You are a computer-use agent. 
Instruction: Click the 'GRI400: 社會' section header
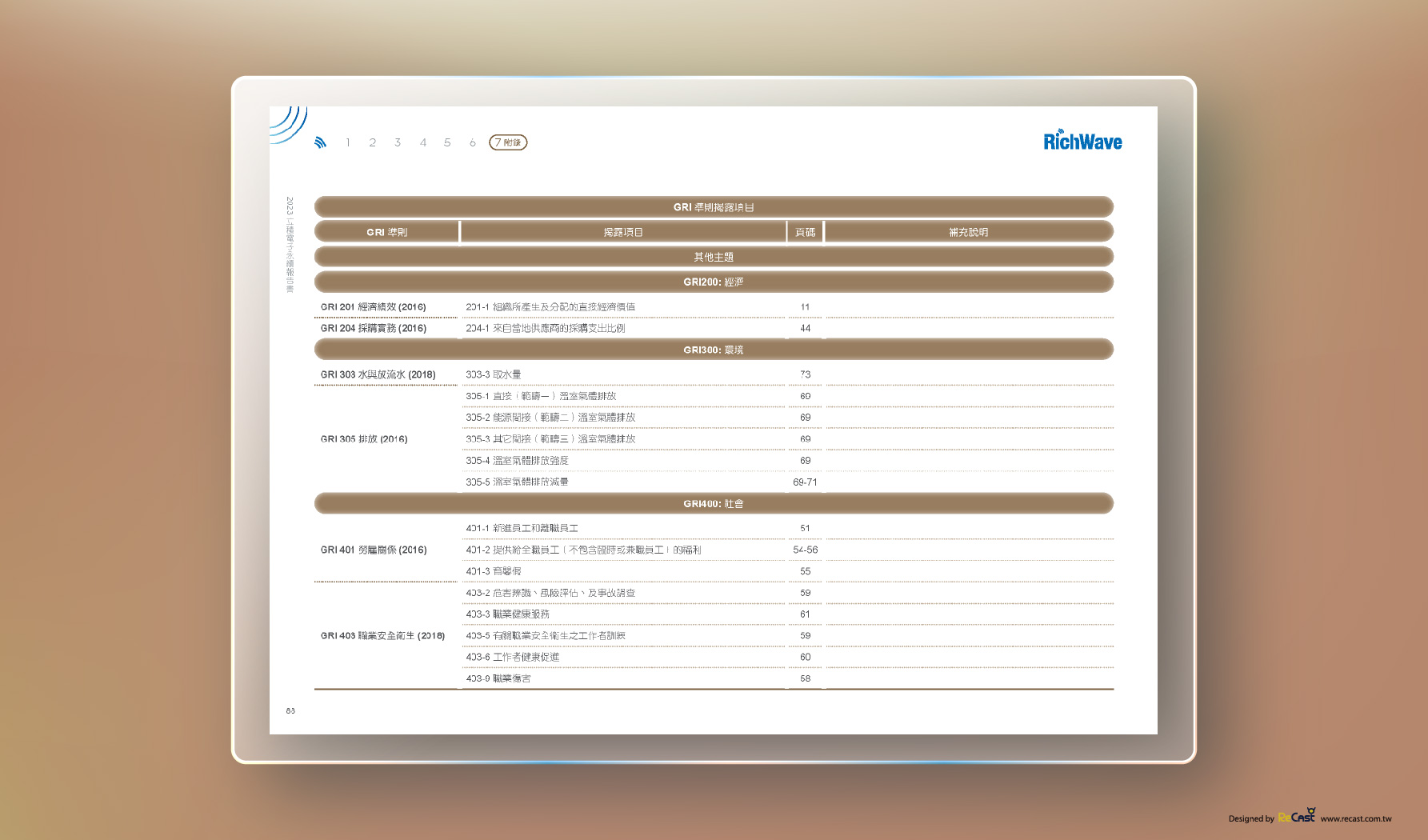(714, 503)
